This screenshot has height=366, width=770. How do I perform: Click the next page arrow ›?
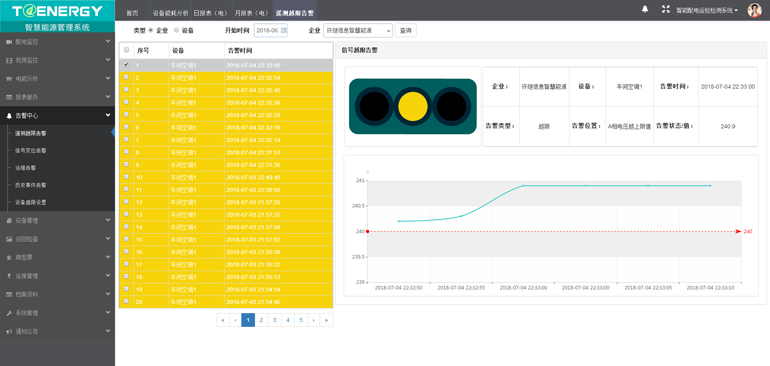pyautogui.click(x=314, y=320)
